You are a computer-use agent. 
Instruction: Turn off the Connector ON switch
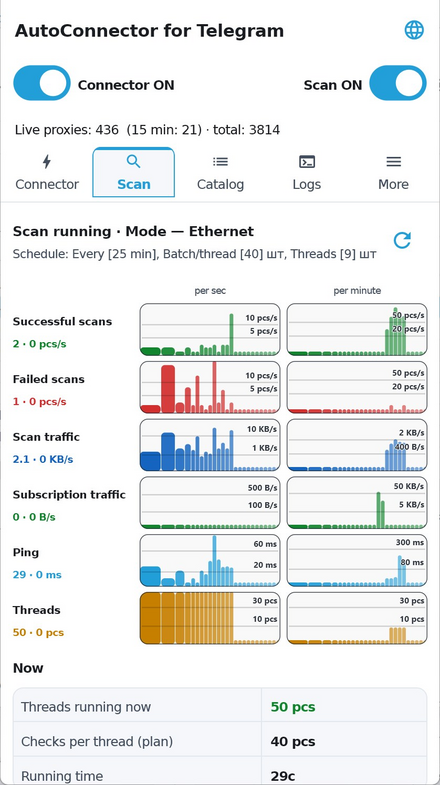coord(42,83)
